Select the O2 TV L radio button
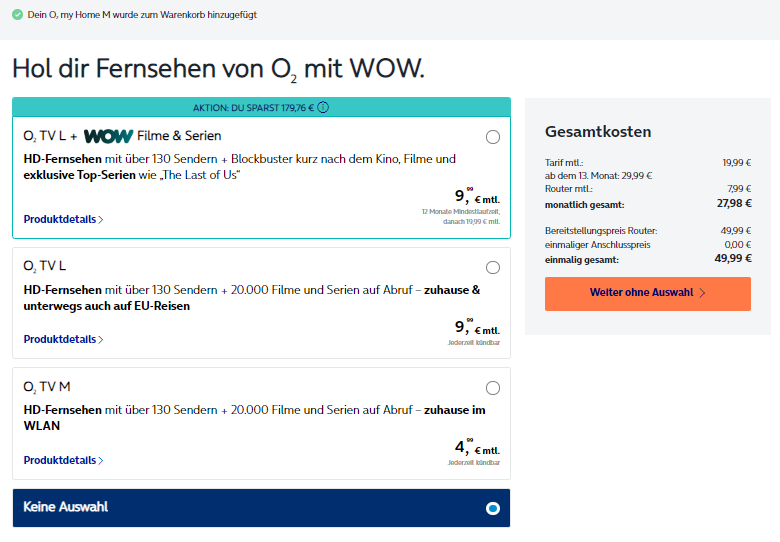Viewport: 780px width, 542px height. click(x=492, y=268)
